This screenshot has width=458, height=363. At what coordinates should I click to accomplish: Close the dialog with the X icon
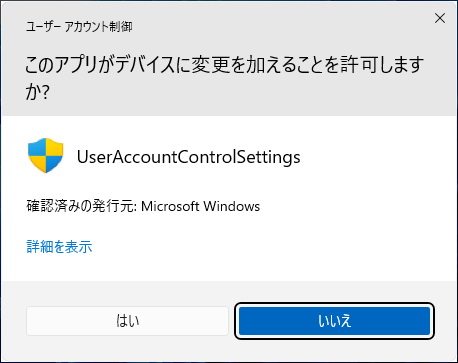[440, 18]
